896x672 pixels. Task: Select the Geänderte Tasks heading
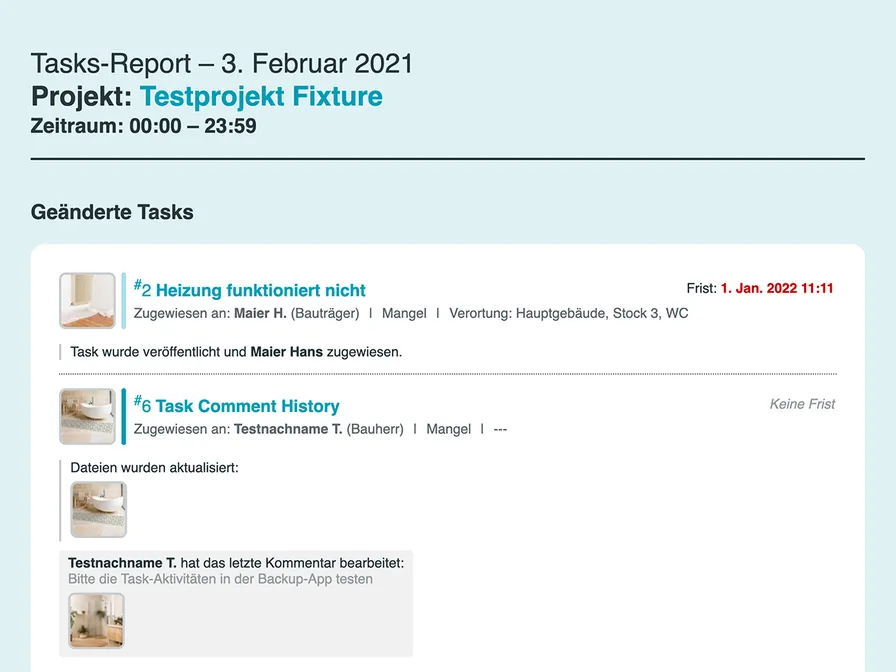pyautogui.click(x=112, y=212)
